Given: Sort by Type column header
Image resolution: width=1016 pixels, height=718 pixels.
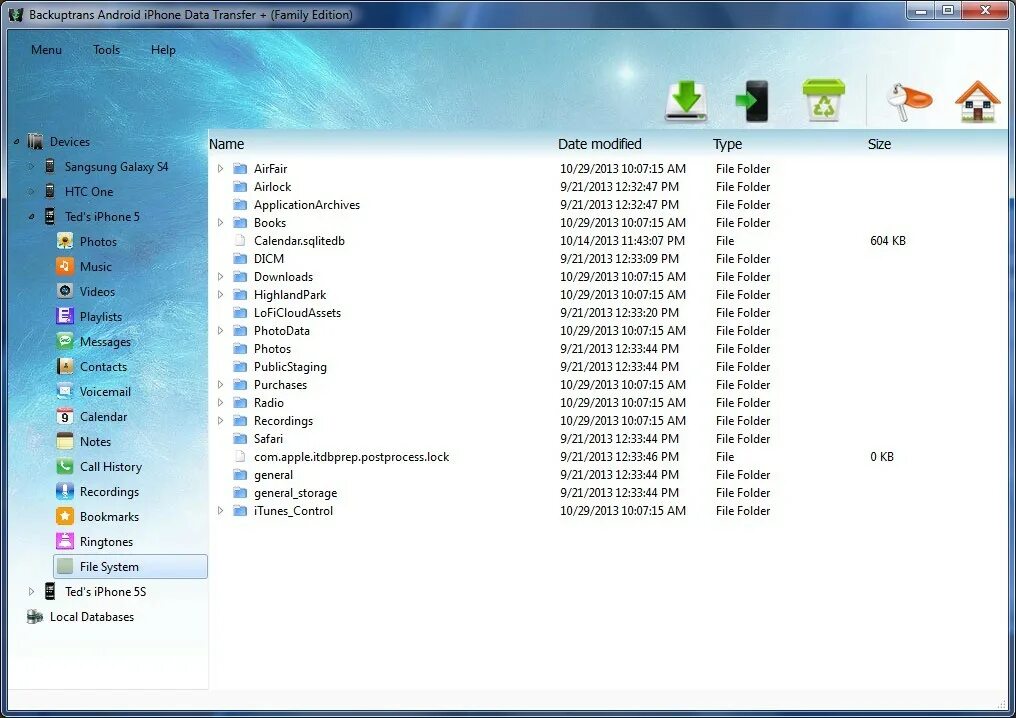Looking at the screenshot, I should tap(728, 144).
